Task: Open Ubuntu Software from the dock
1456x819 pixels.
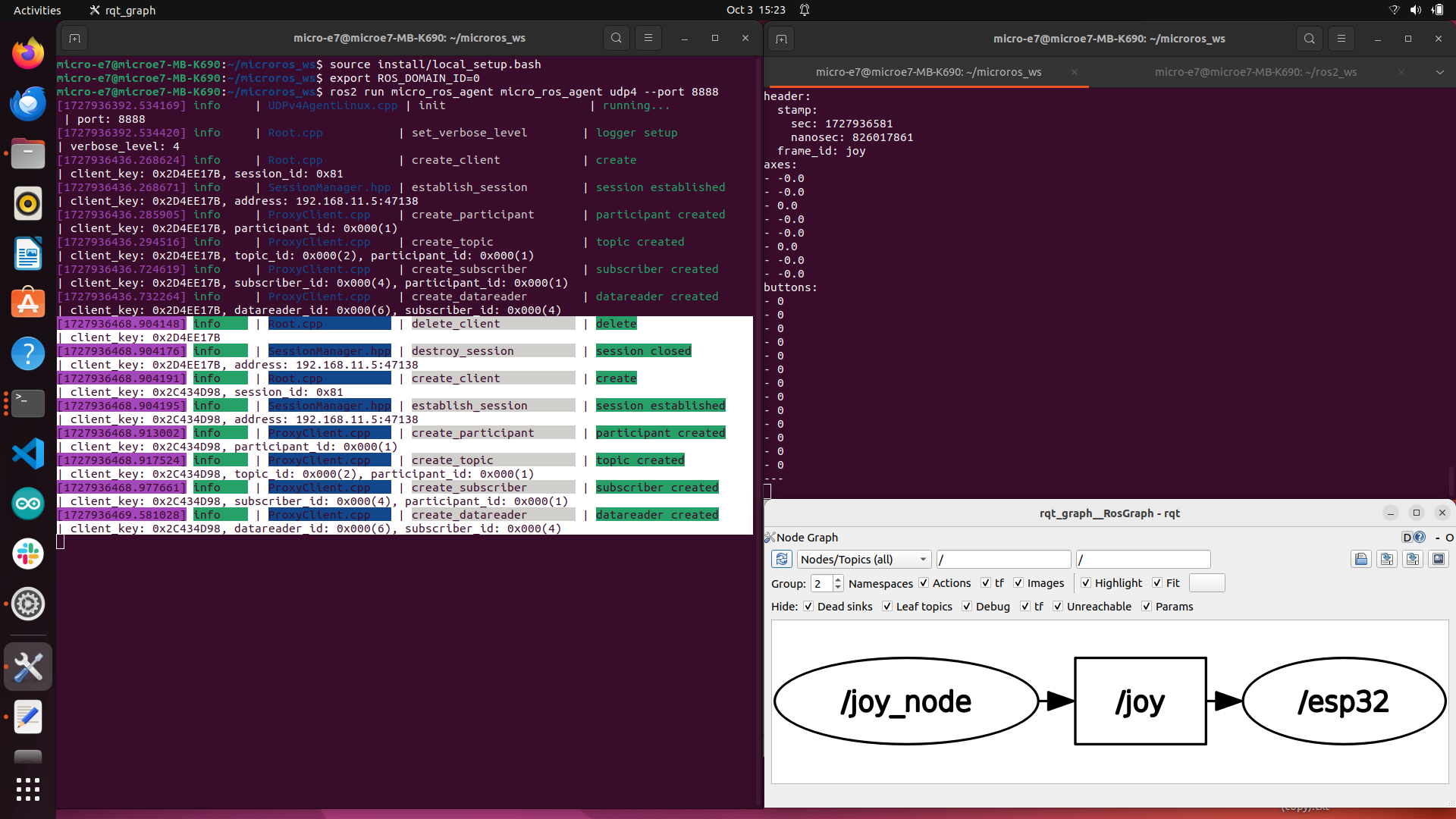Action: coord(28,303)
